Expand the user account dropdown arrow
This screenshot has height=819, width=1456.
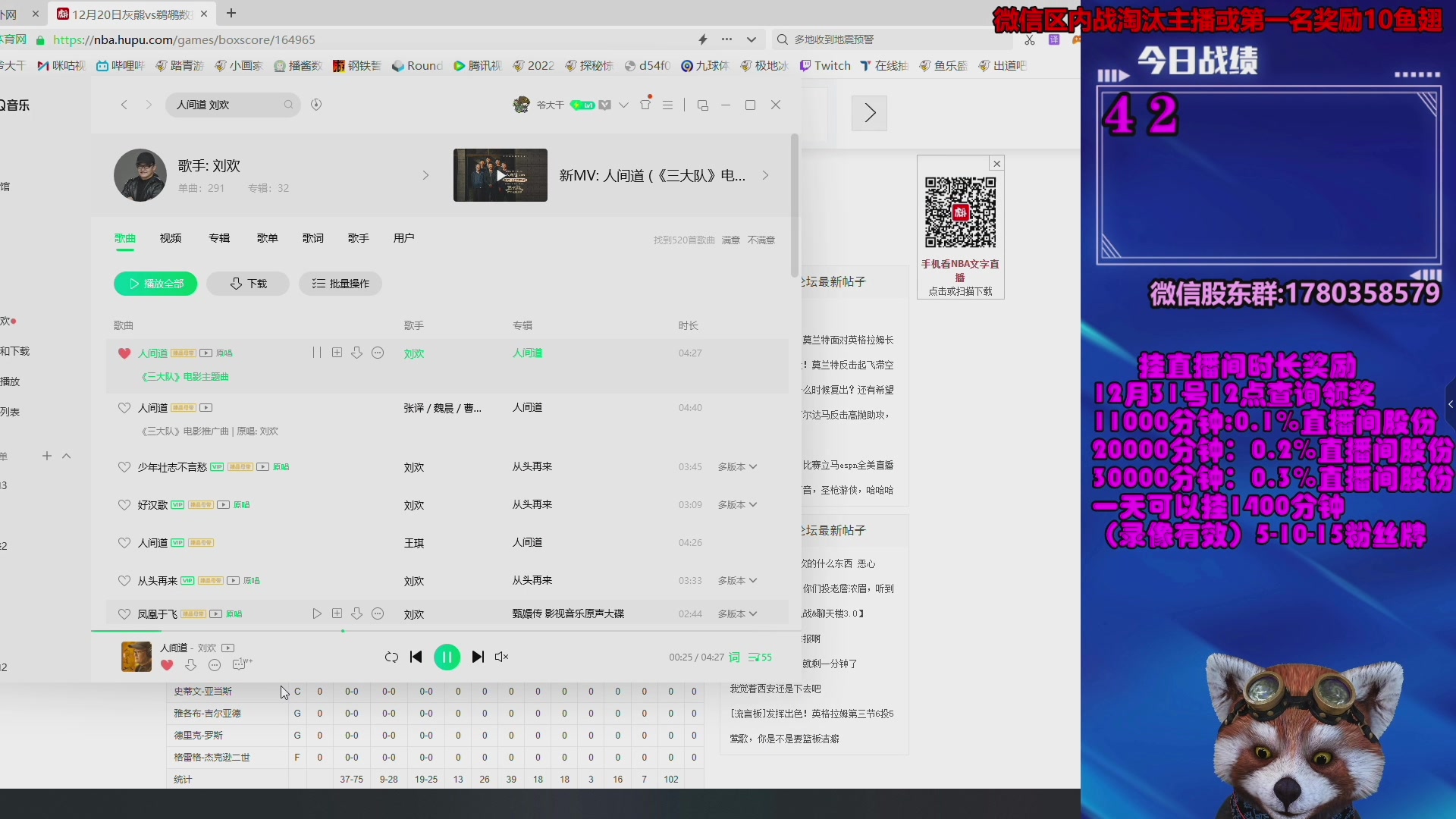[x=623, y=105]
